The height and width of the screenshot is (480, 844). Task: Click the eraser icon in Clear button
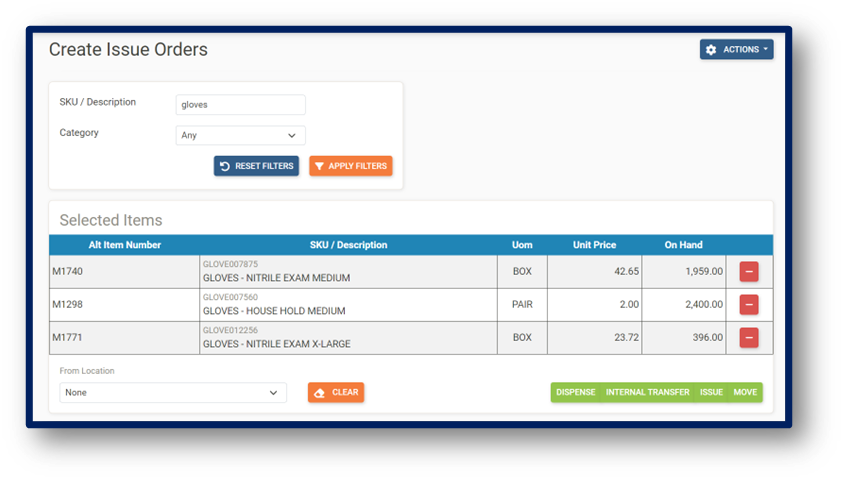(x=320, y=393)
